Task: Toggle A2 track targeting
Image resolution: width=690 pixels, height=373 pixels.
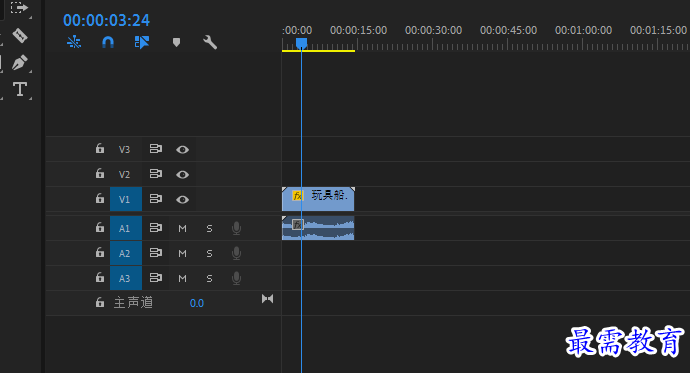Action: pos(126,253)
